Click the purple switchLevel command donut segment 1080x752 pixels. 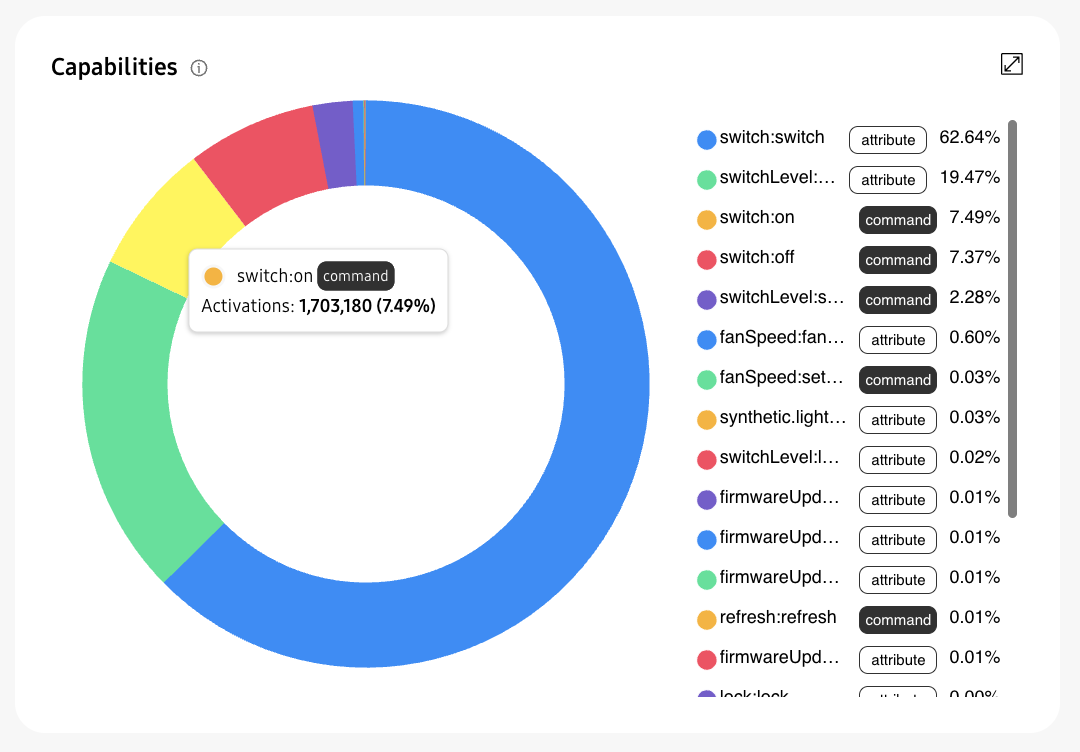coord(336,145)
